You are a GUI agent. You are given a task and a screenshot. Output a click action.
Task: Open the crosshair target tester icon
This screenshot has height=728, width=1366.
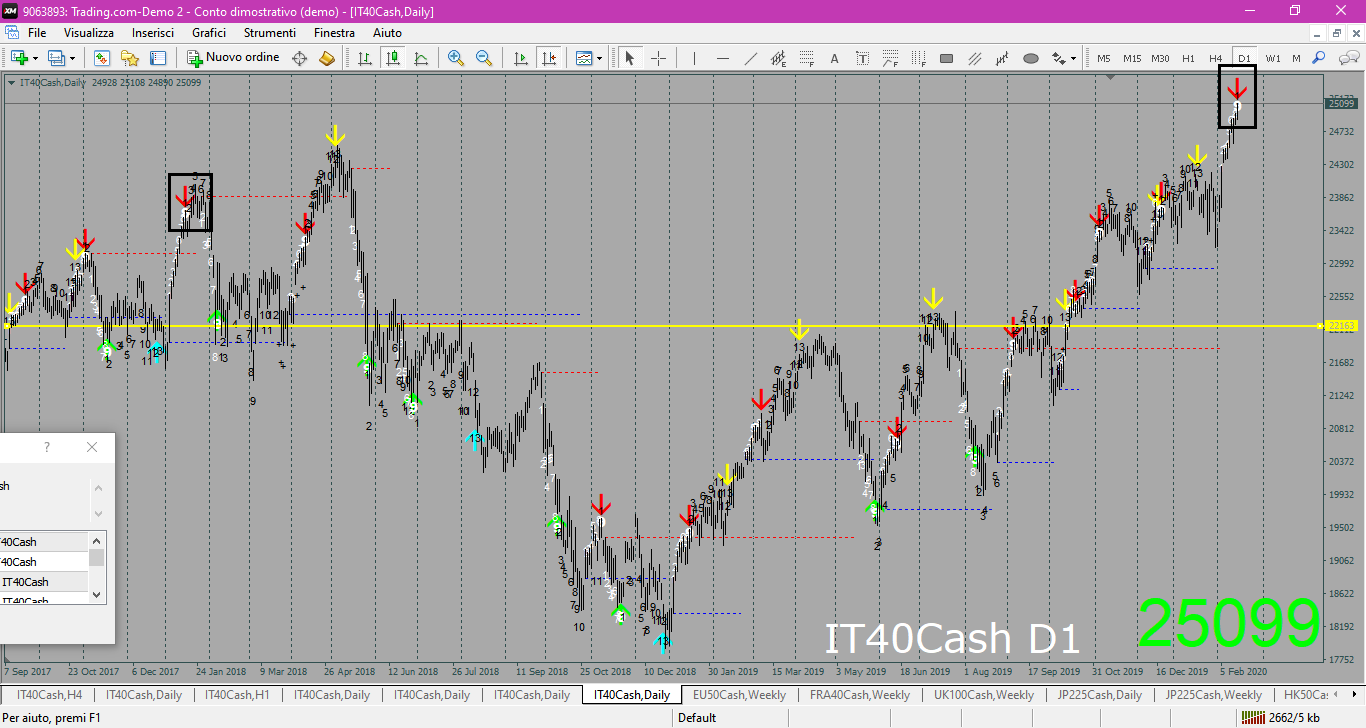299,58
